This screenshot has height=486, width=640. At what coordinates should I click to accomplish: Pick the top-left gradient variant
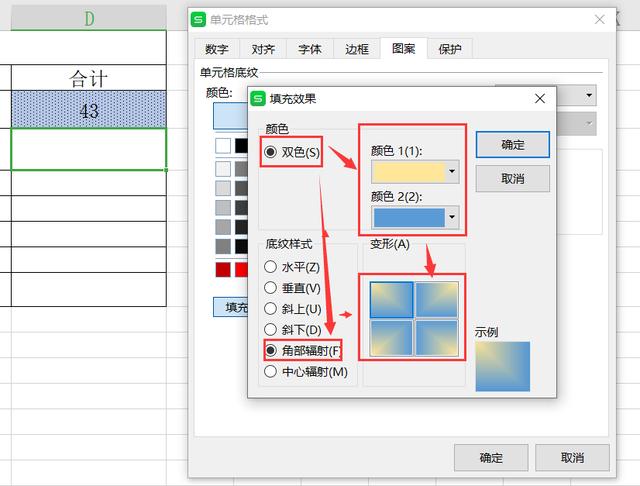point(391,300)
